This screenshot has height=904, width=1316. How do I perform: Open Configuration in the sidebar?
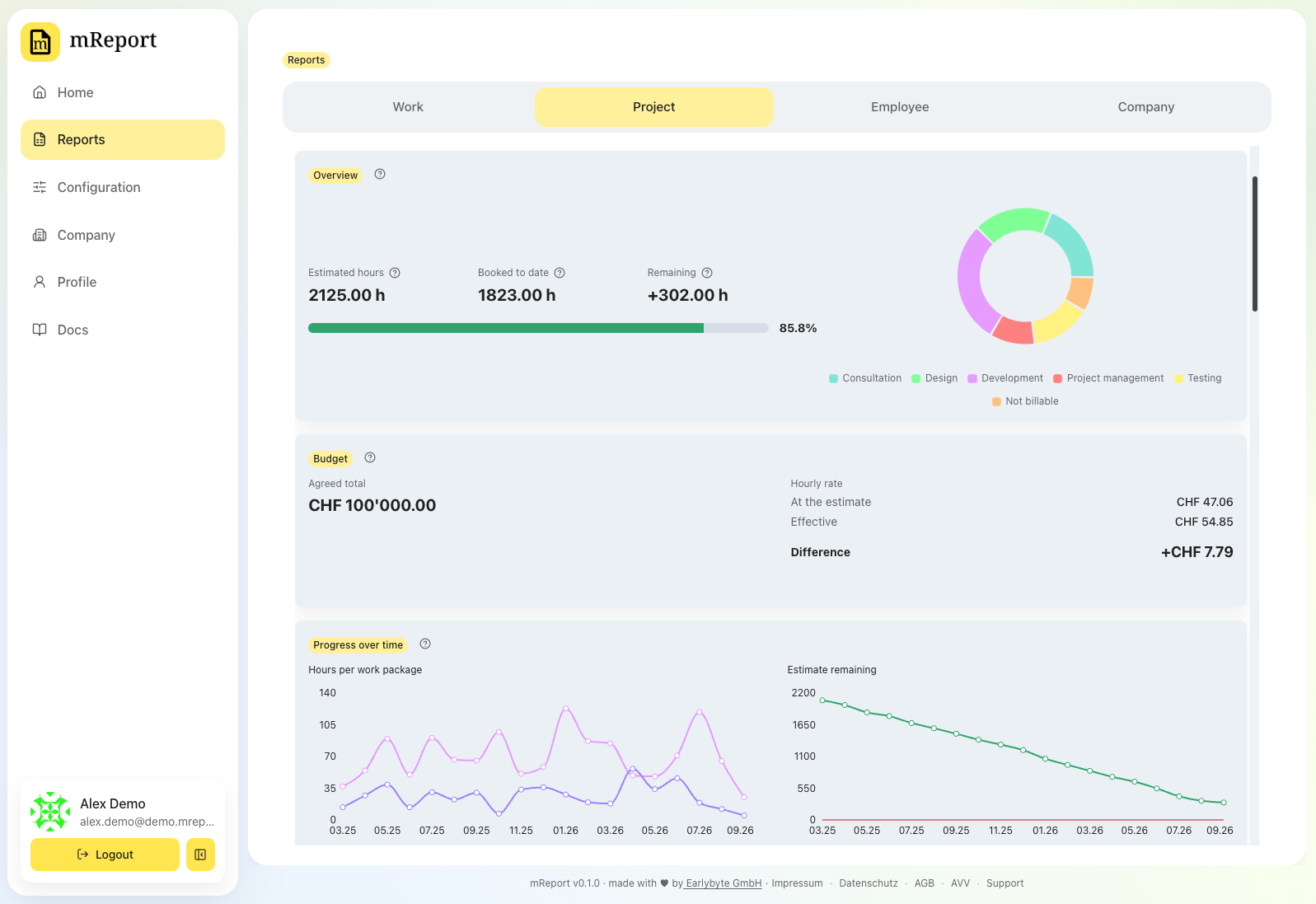tap(123, 187)
